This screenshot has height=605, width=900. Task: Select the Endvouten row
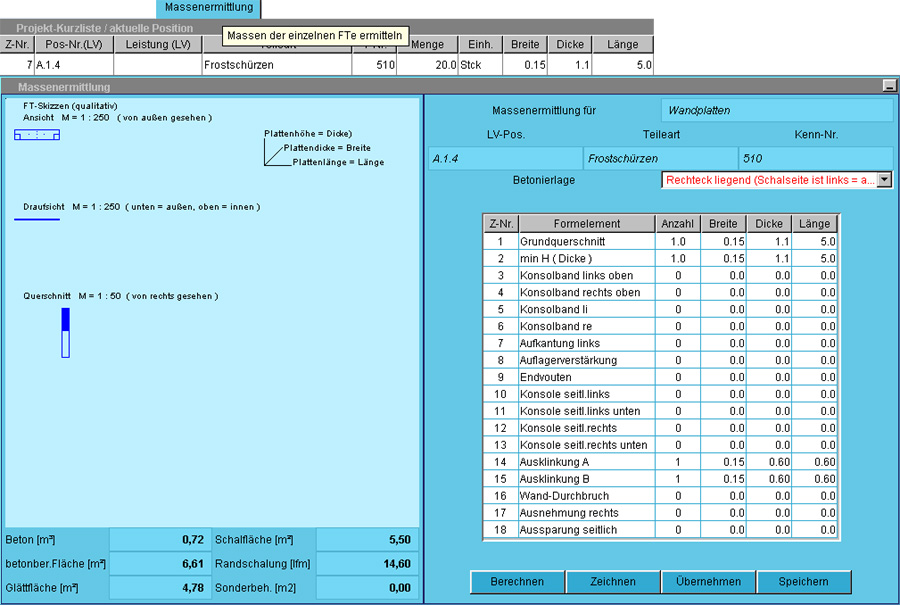coord(661,377)
